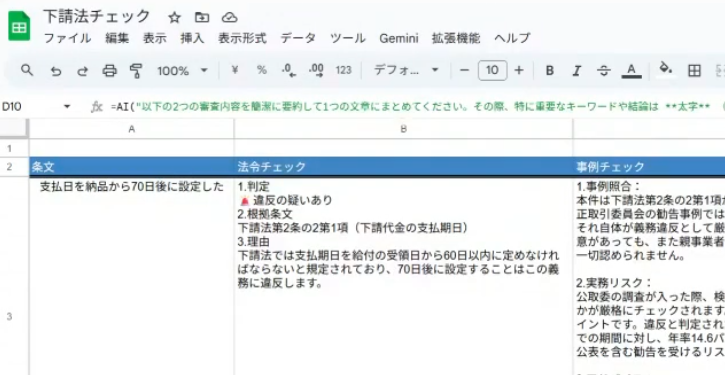Undo the last action
The width and height of the screenshot is (725, 375).
click(55, 71)
